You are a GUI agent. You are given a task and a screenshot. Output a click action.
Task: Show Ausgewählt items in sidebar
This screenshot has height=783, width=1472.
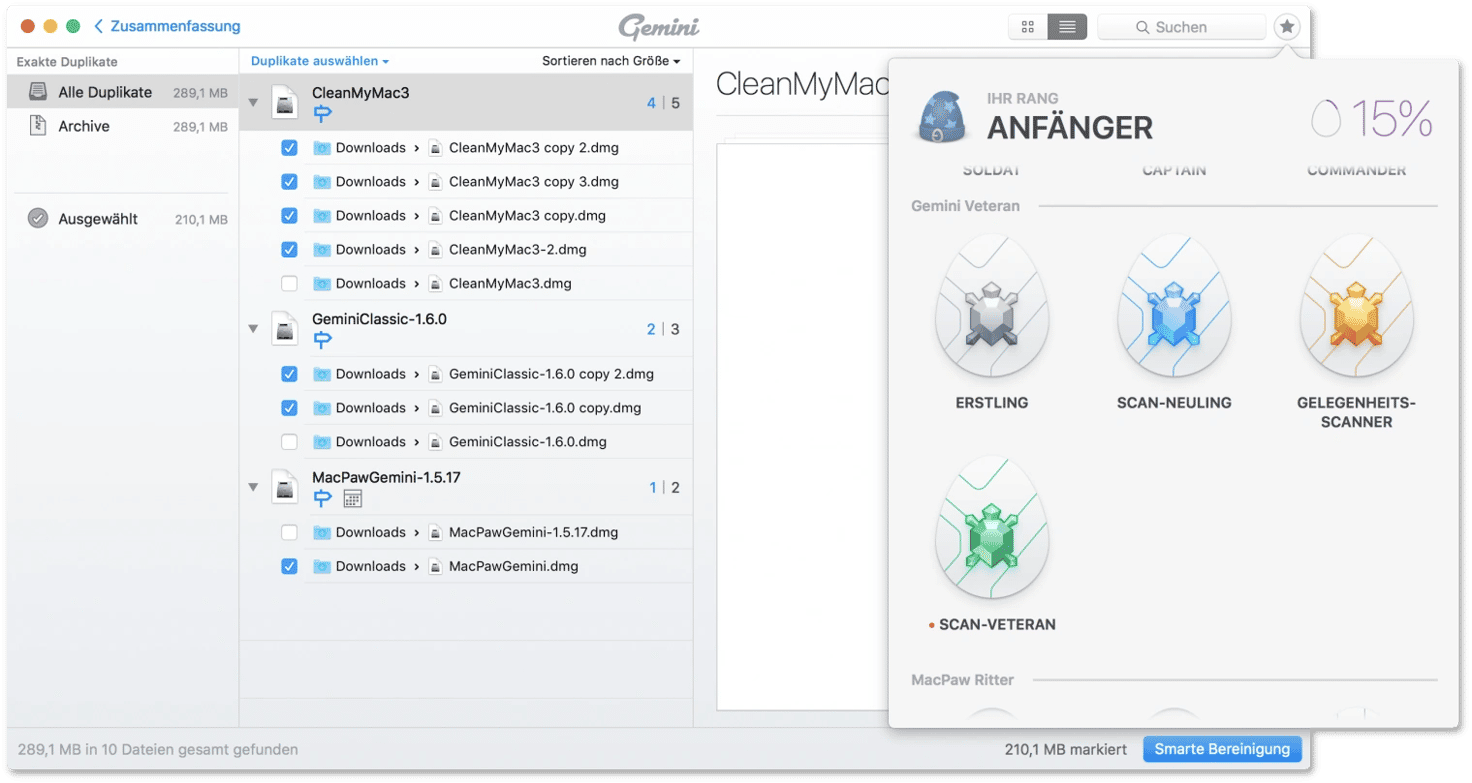123,218
